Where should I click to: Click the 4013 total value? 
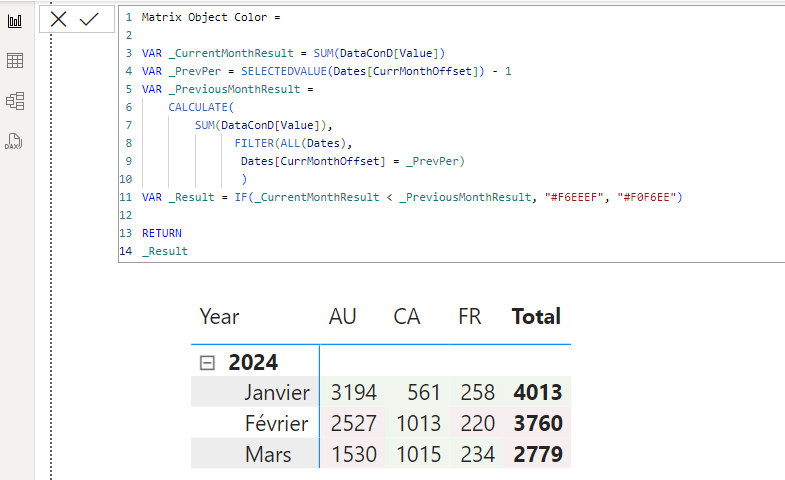pyautogui.click(x=538, y=392)
